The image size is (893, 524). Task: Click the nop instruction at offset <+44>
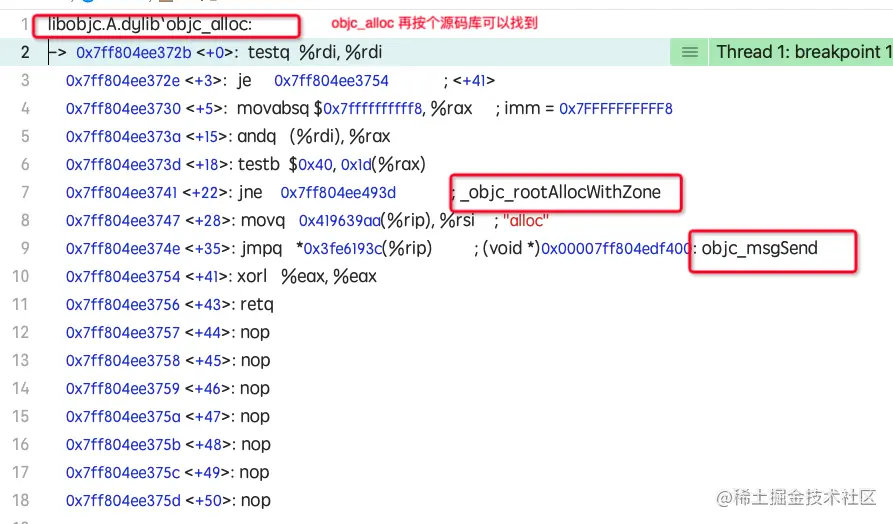point(255,333)
